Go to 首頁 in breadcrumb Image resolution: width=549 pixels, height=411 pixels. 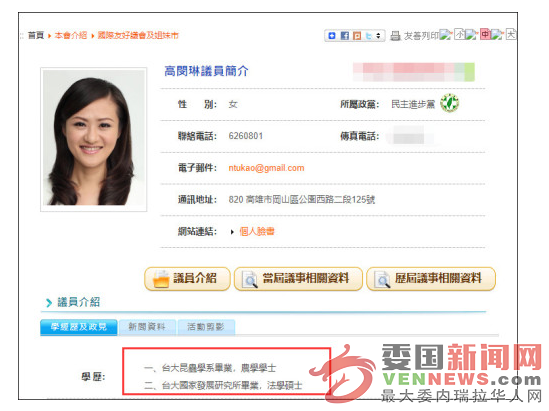tap(36, 35)
